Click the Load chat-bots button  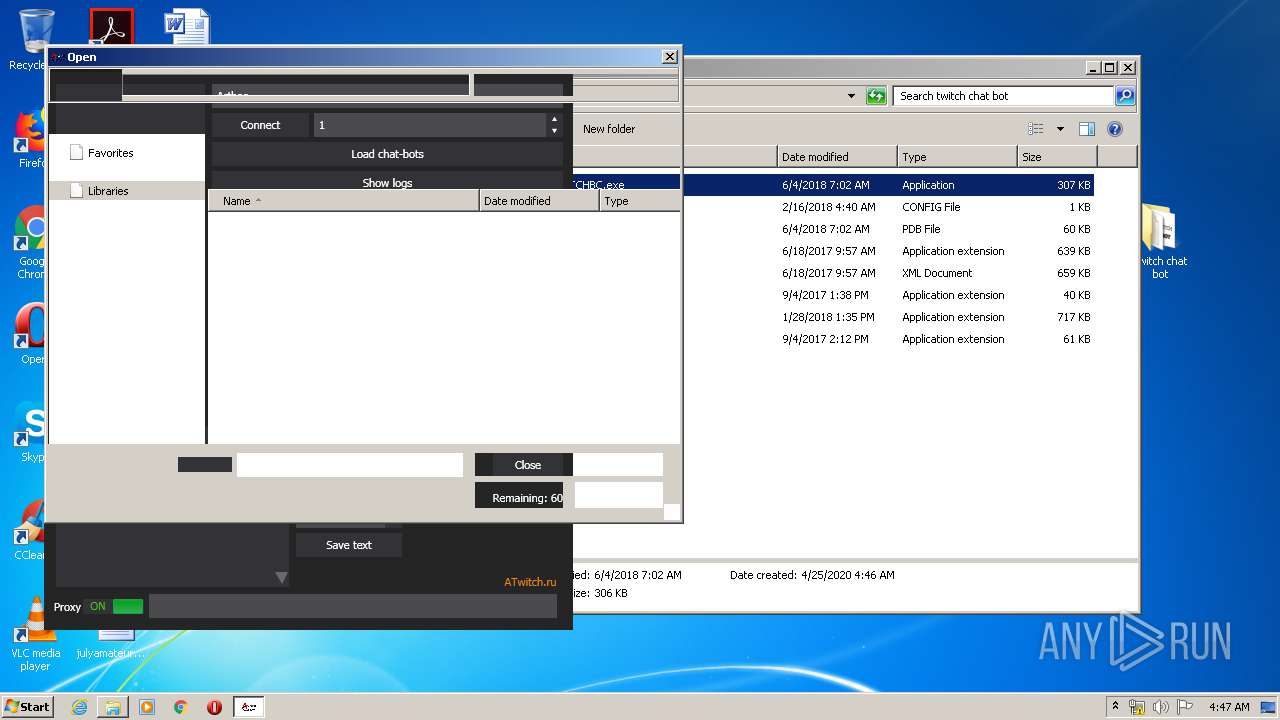pyautogui.click(x=387, y=154)
